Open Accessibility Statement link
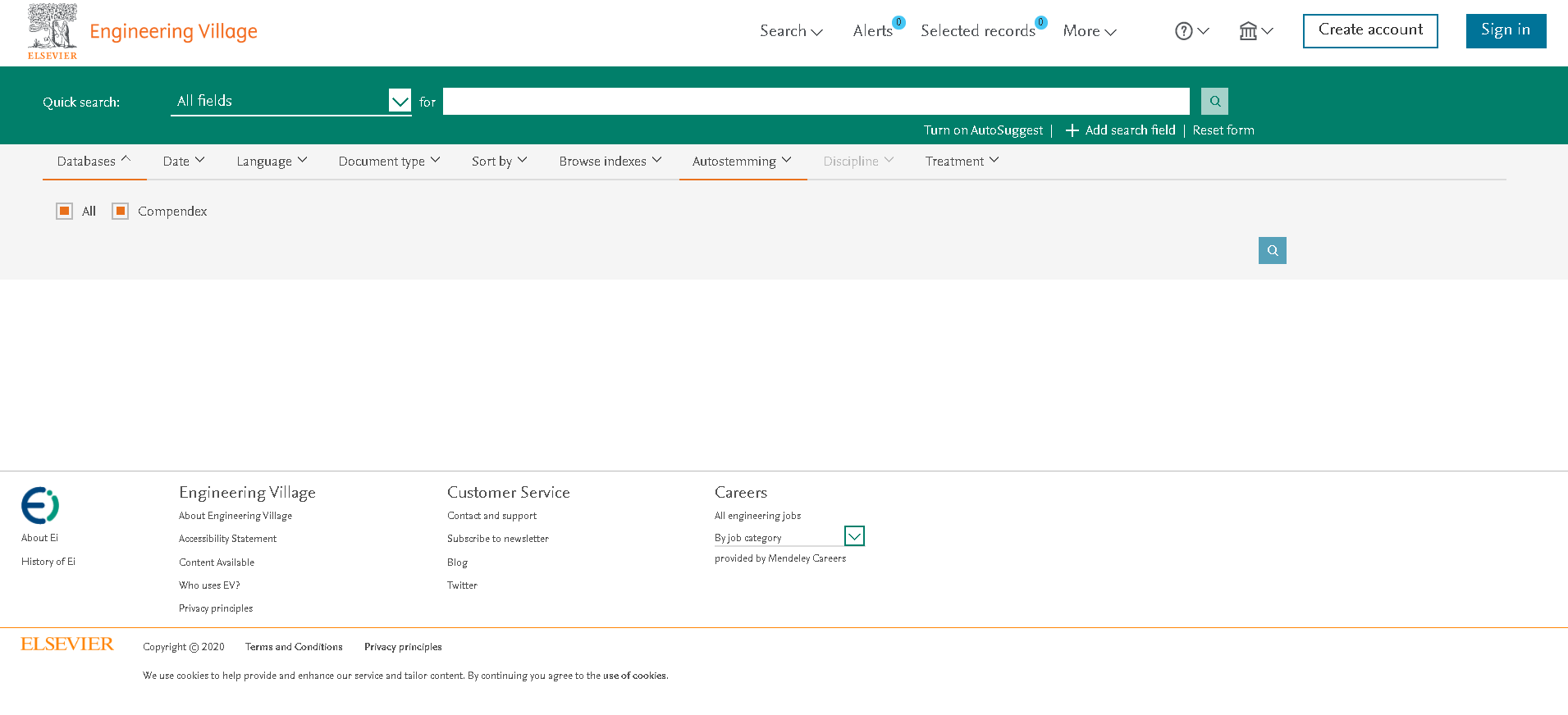The height and width of the screenshot is (715, 1568). click(x=227, y=539)
